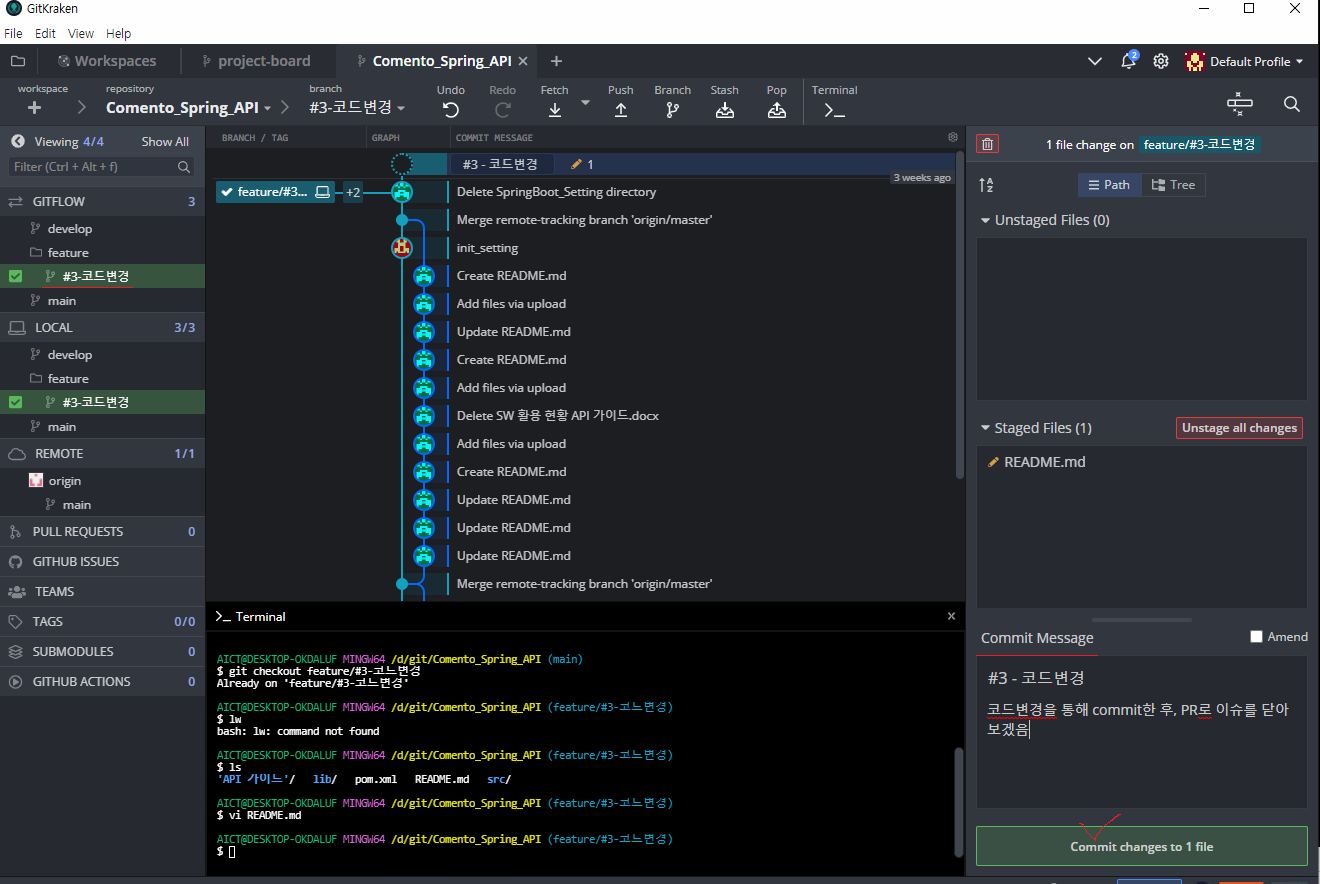Screen dimensions: 1320x884
Task: Switch file view to Path
Action: point(1110,185)
